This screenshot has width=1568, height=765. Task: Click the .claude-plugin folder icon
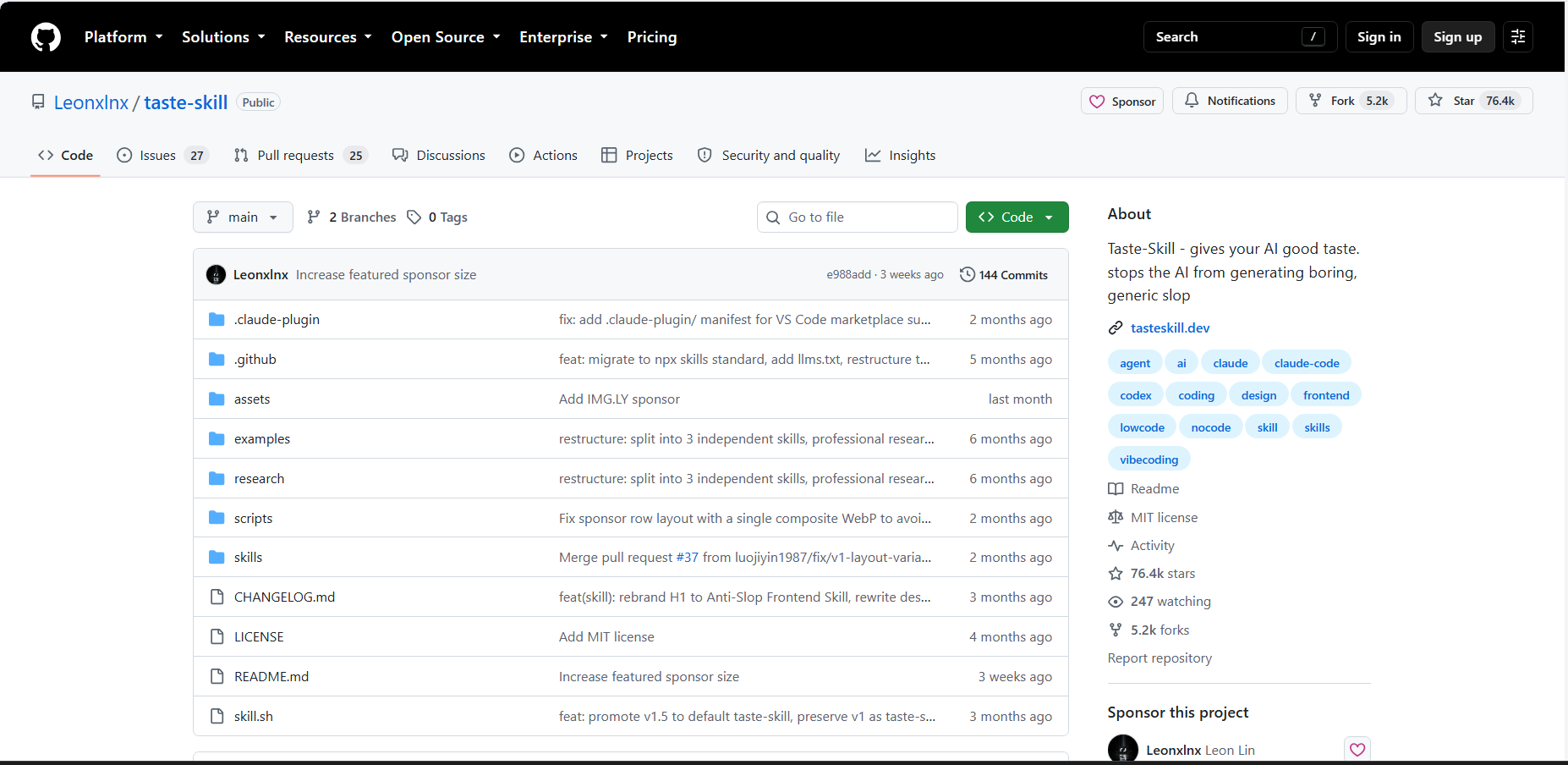(x=217, y=319)
